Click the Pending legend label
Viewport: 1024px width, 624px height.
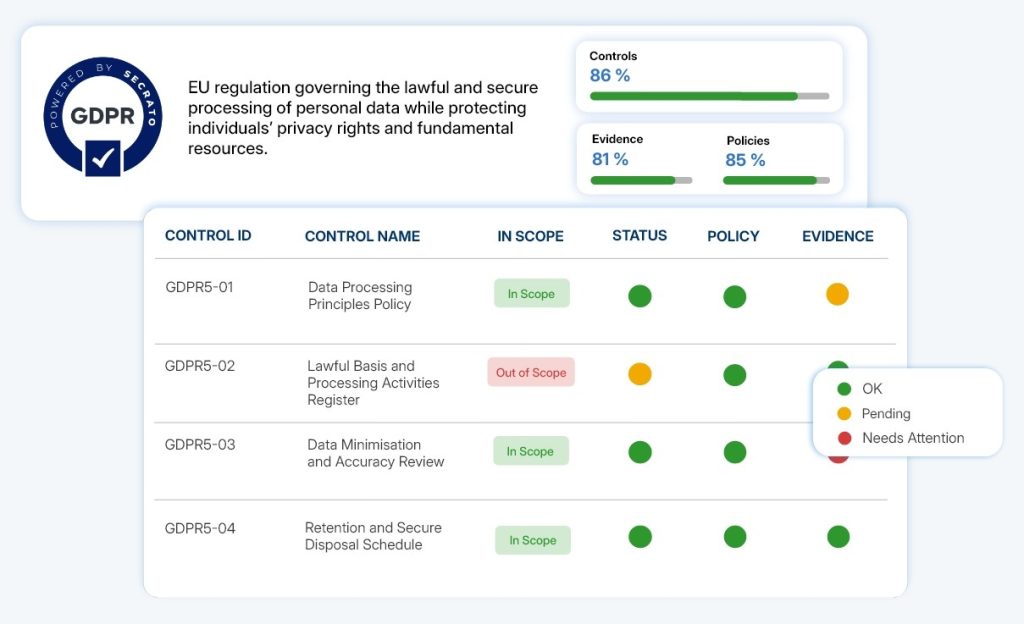pyautogui.click(x=886, y=414)
